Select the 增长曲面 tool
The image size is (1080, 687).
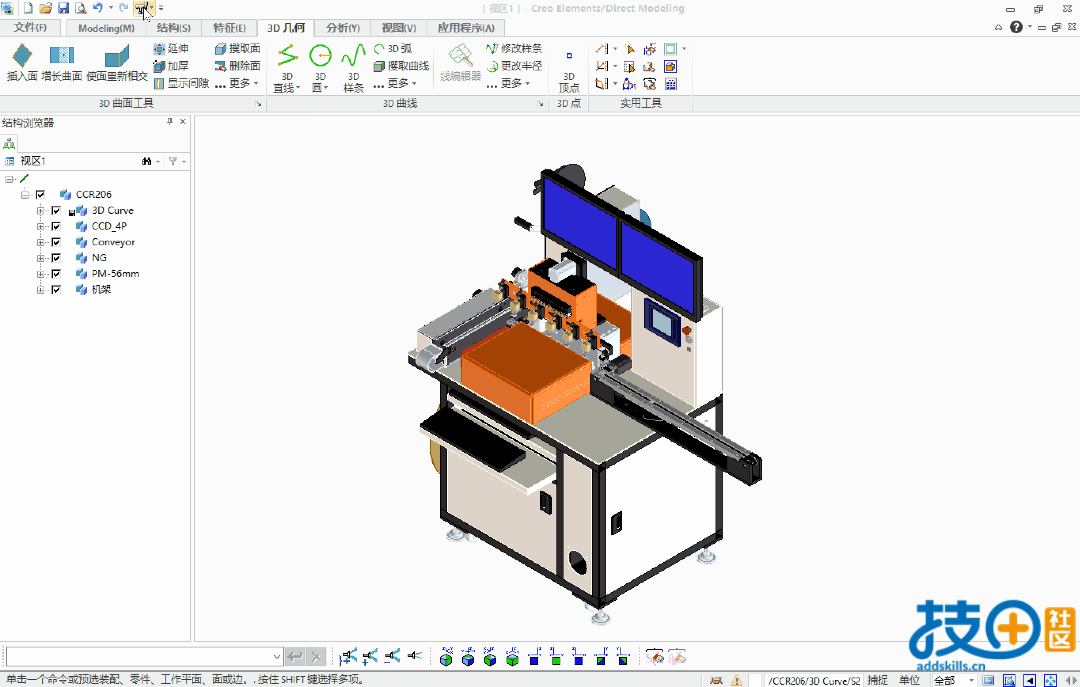tap(61, 62)
